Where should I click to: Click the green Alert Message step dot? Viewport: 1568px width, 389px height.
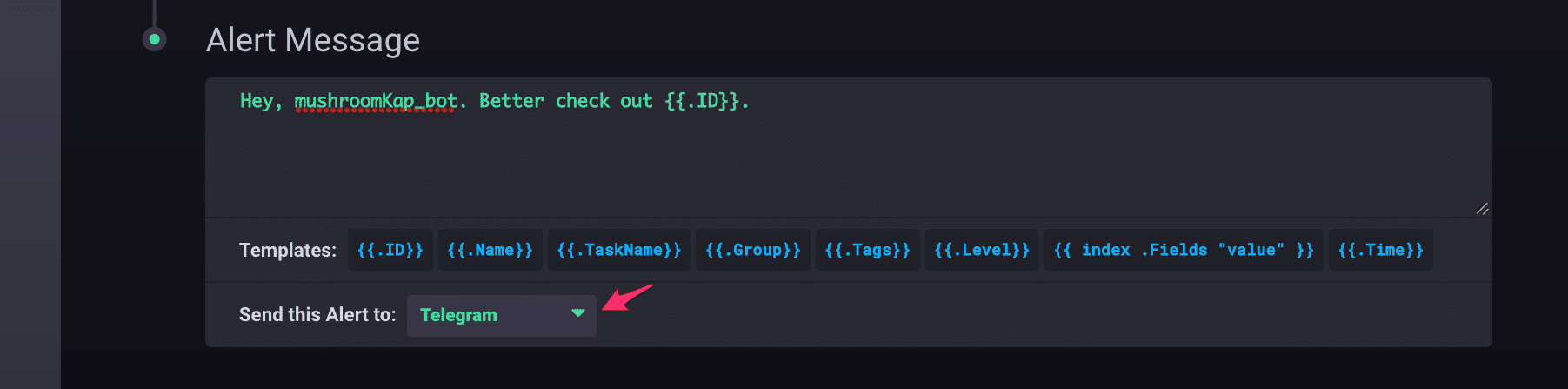(x=155, y=39)
